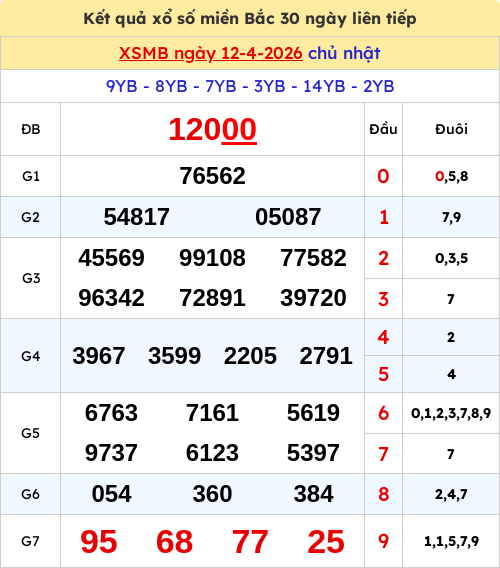Image resolution: width=500 pixels, height=568 pixels.
Task: Click the G5 row label
Action: (x=30, y=433)
